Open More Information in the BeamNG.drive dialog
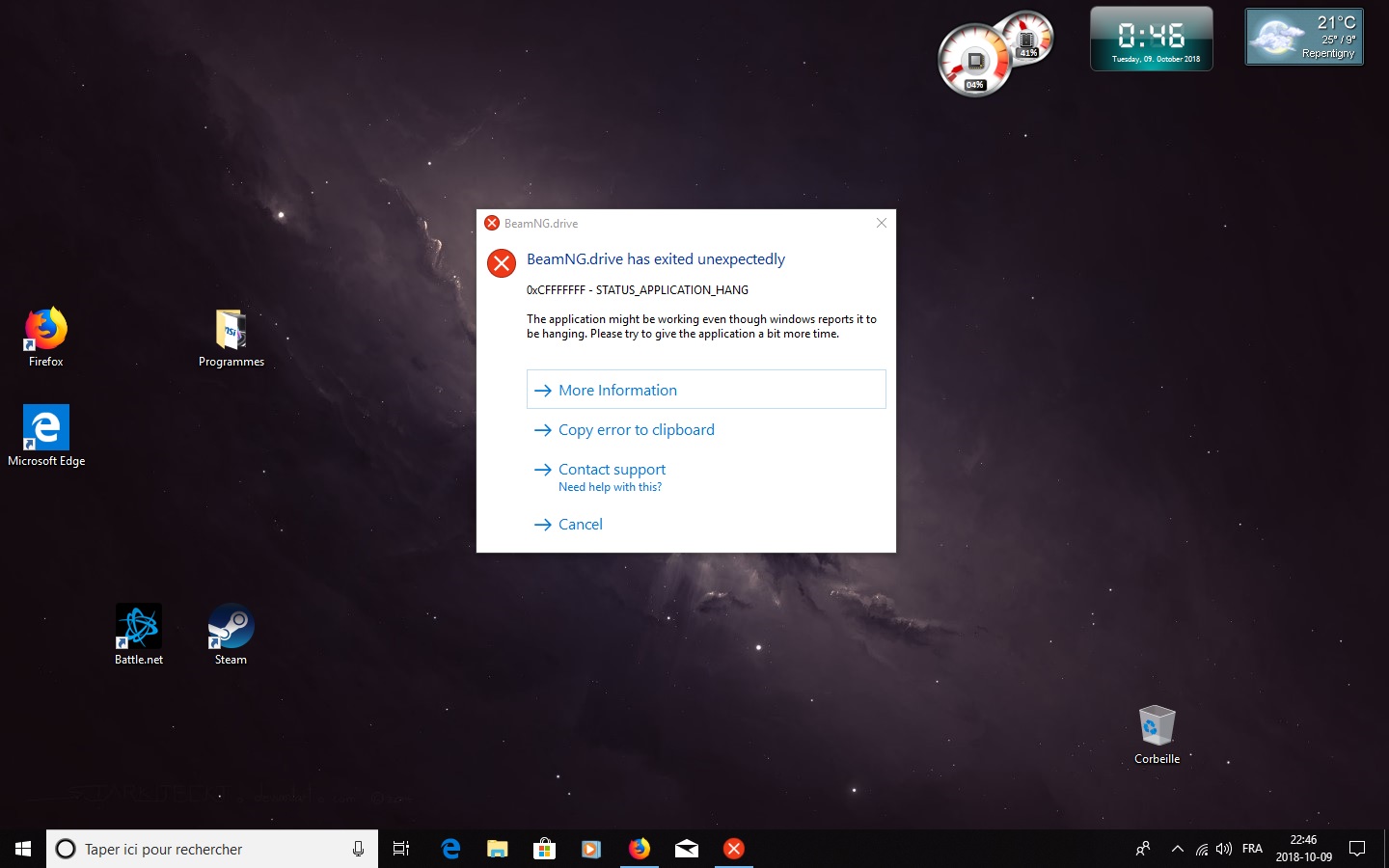 (706, 390)
